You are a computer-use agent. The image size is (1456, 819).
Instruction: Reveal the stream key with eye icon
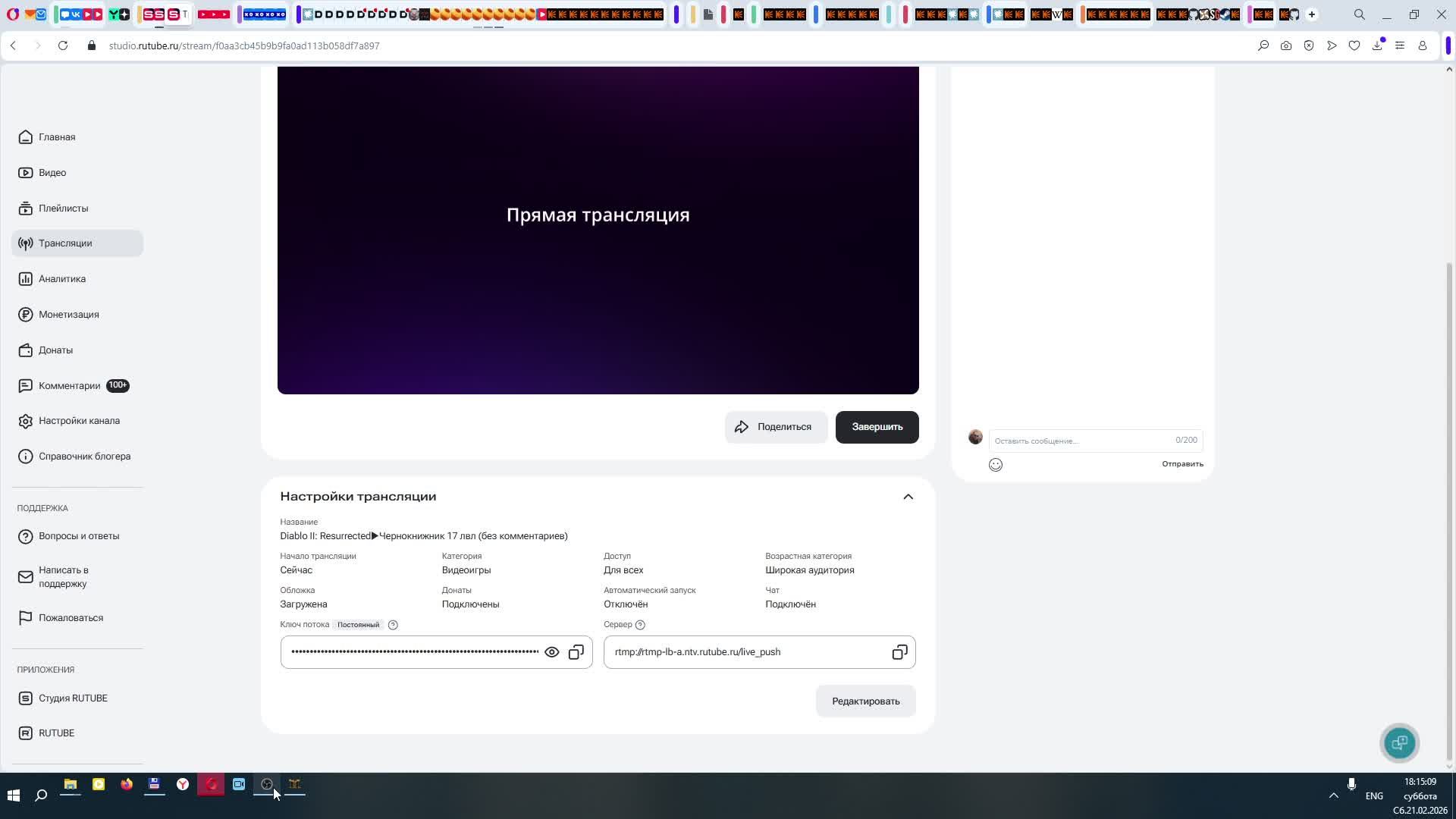551,652
